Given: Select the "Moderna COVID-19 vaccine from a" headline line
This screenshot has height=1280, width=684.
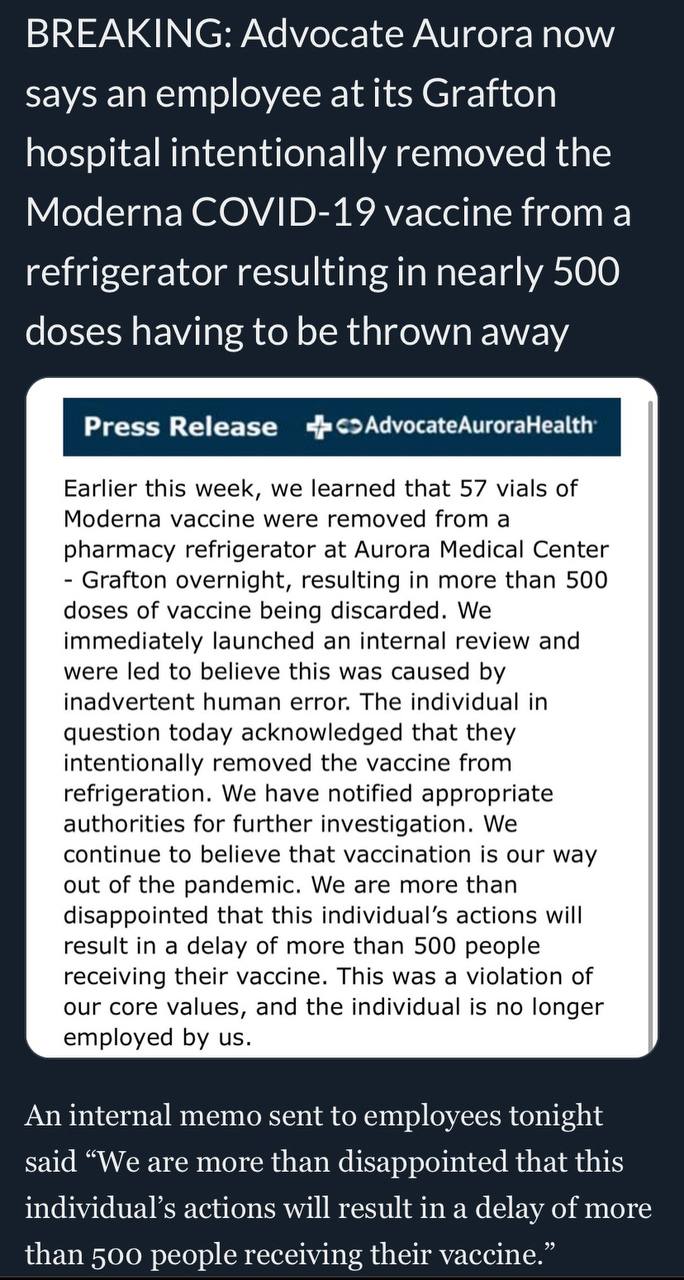Looking at the screenshot, I should click(x=328, y=213).
